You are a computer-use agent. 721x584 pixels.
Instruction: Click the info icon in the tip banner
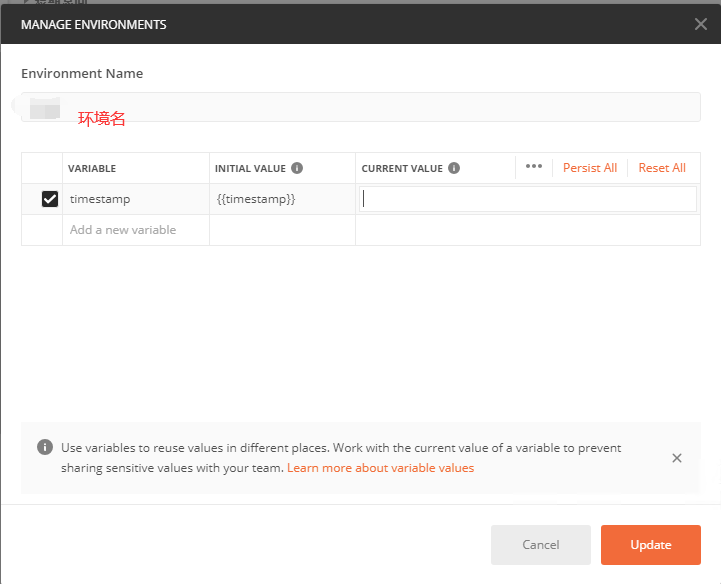[45, 447]
